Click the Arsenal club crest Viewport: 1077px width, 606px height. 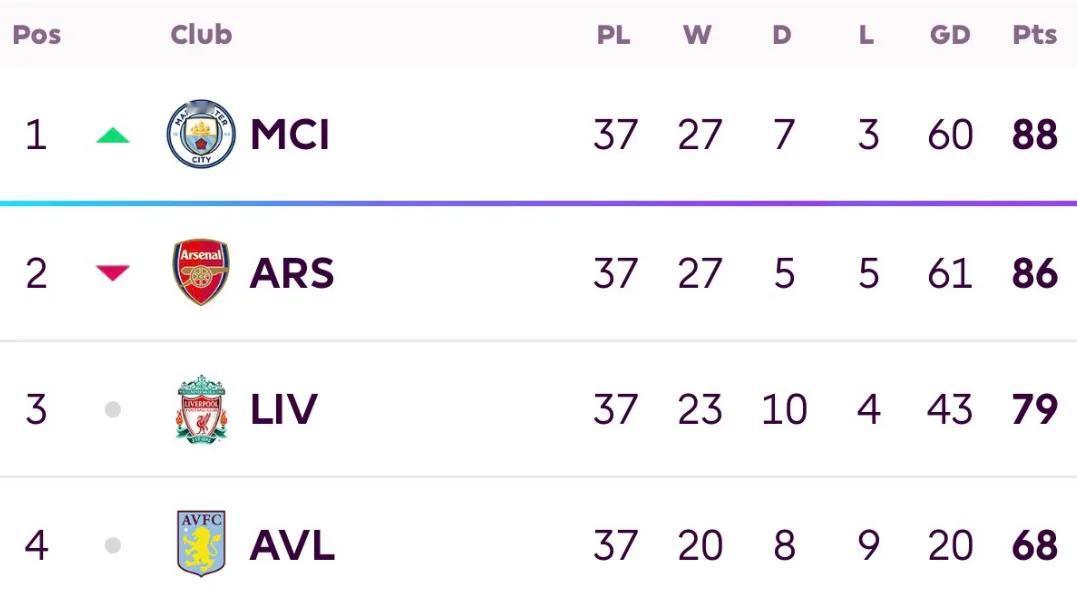coord(201,272)
